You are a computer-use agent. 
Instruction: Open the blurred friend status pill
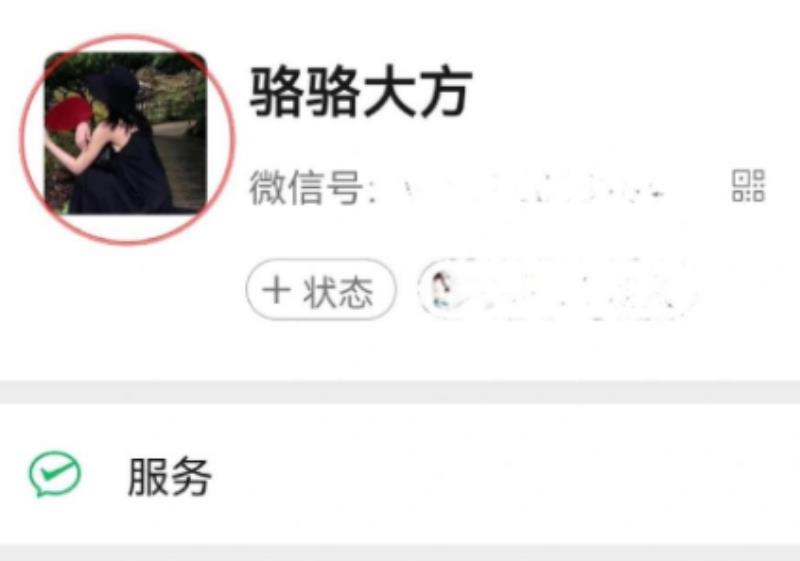(558, 290)
